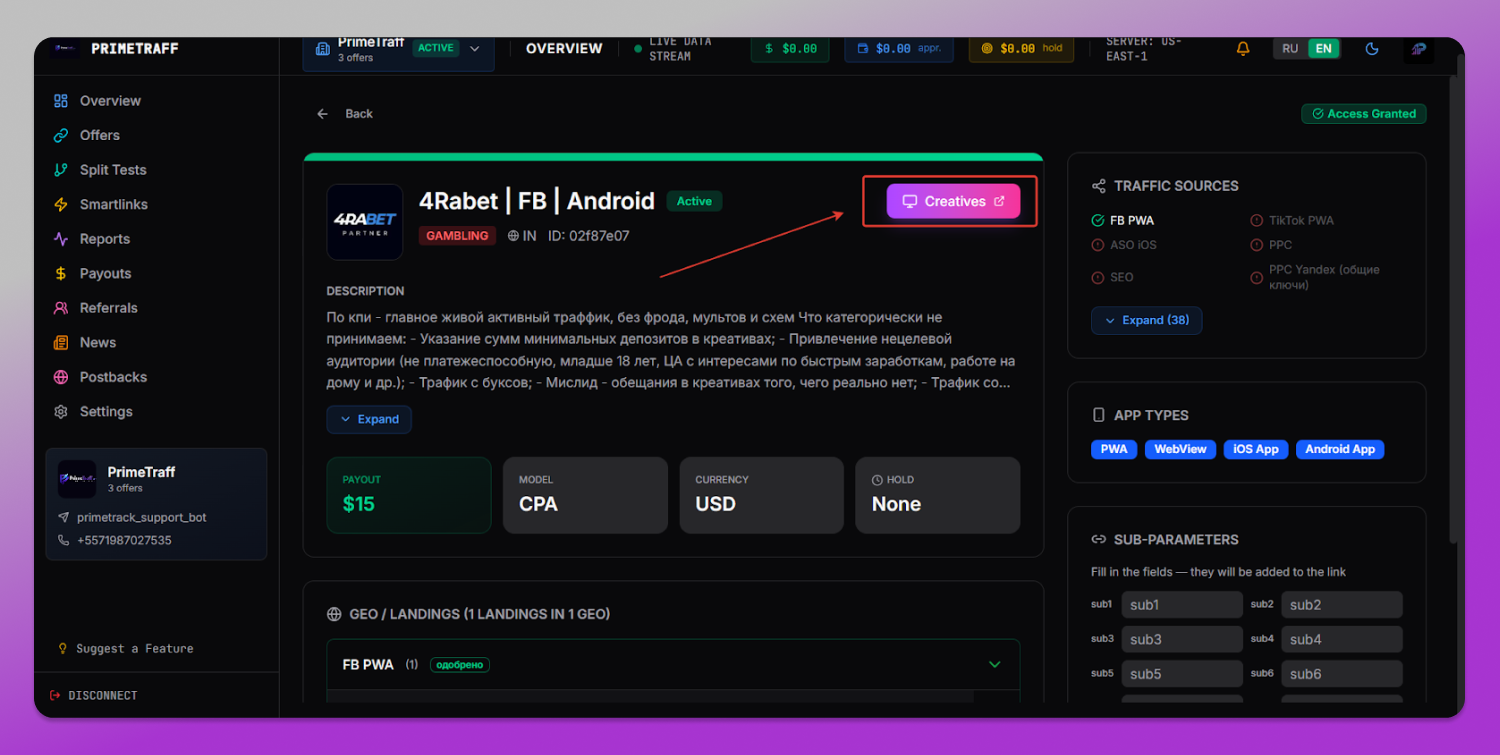This screenshot has height=755, width=1500.
Task: Focus the sub2 input field
Action: (x=1341, y=605)
